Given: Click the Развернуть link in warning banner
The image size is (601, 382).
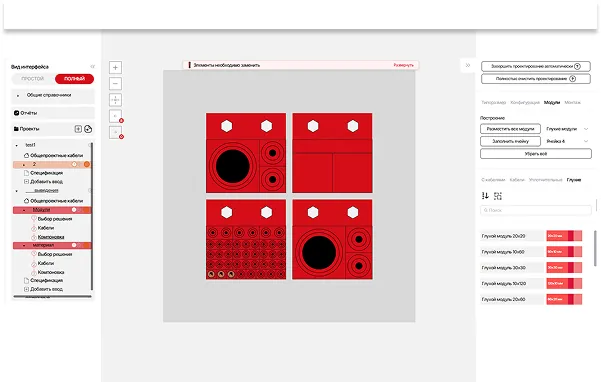Looking at the screenshot, I should point(404,65).
